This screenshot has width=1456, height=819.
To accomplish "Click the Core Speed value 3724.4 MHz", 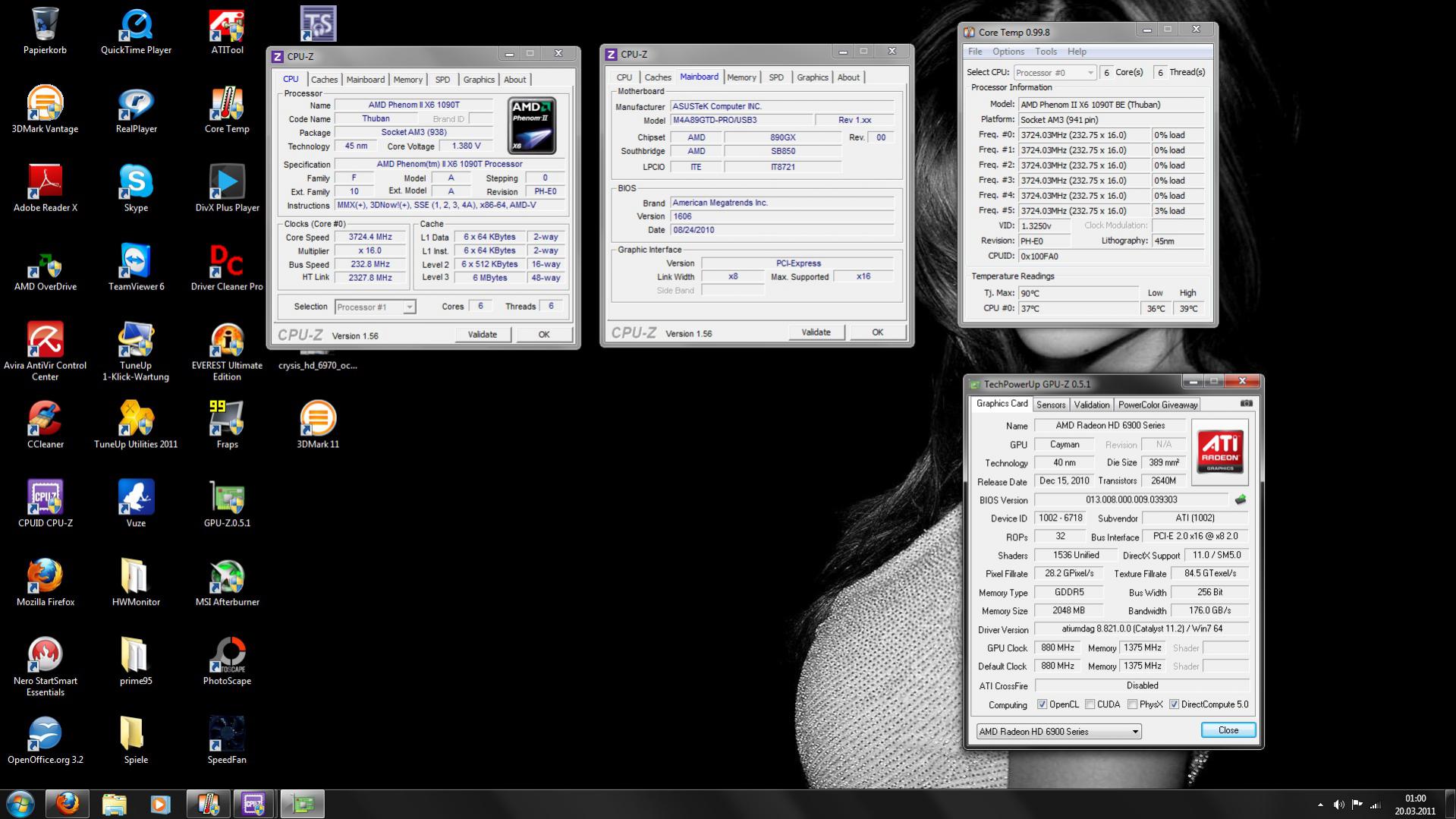I will (x=370, y=238).
